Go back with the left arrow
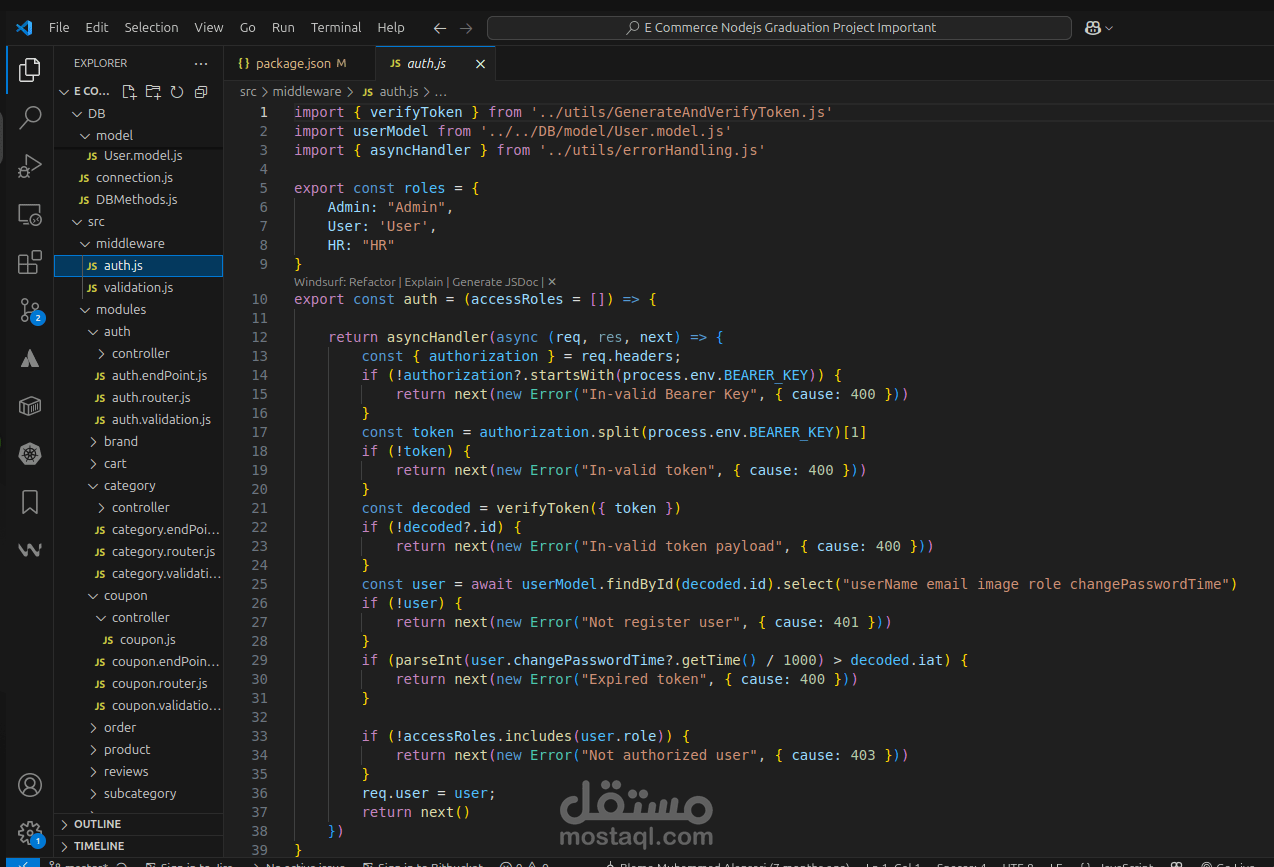 coord(440,28)
